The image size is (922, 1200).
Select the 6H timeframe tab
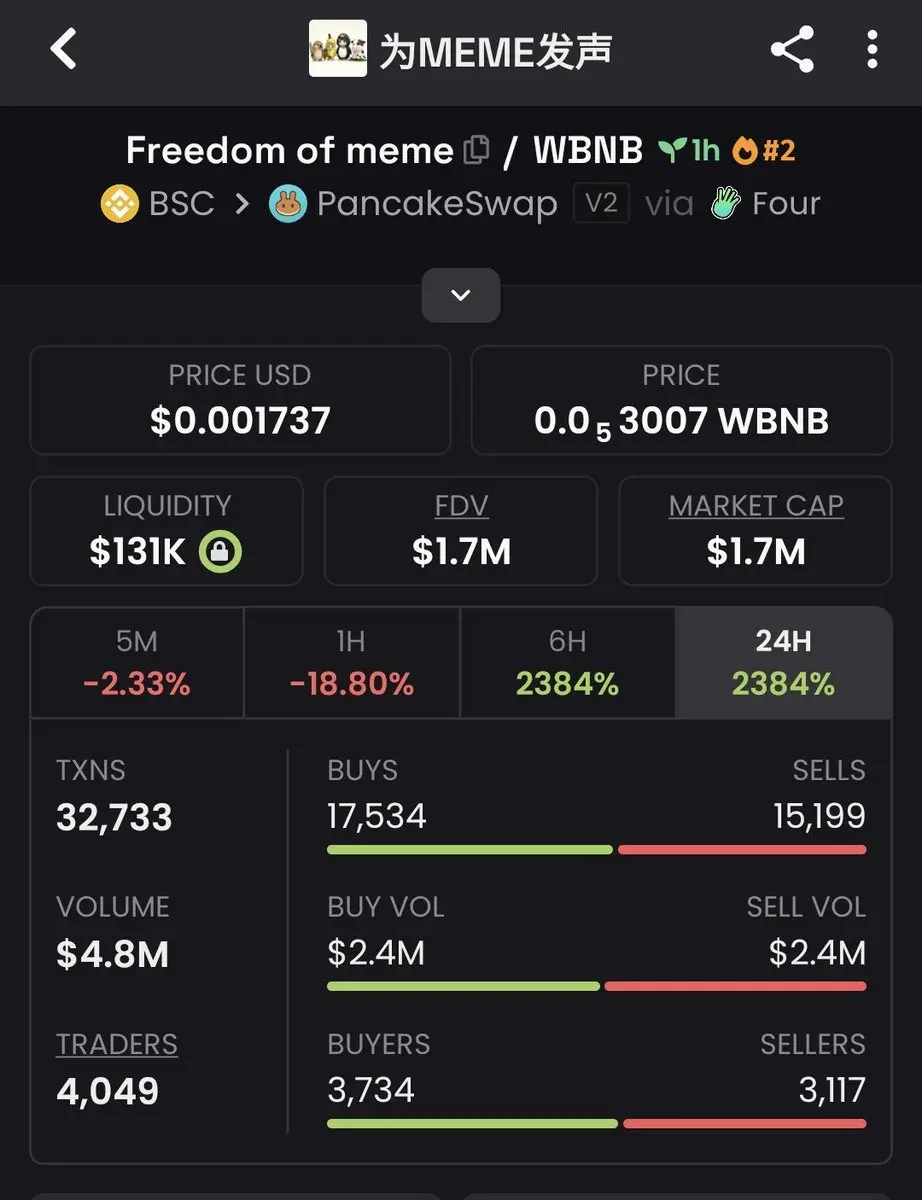[x=567, y=662]
